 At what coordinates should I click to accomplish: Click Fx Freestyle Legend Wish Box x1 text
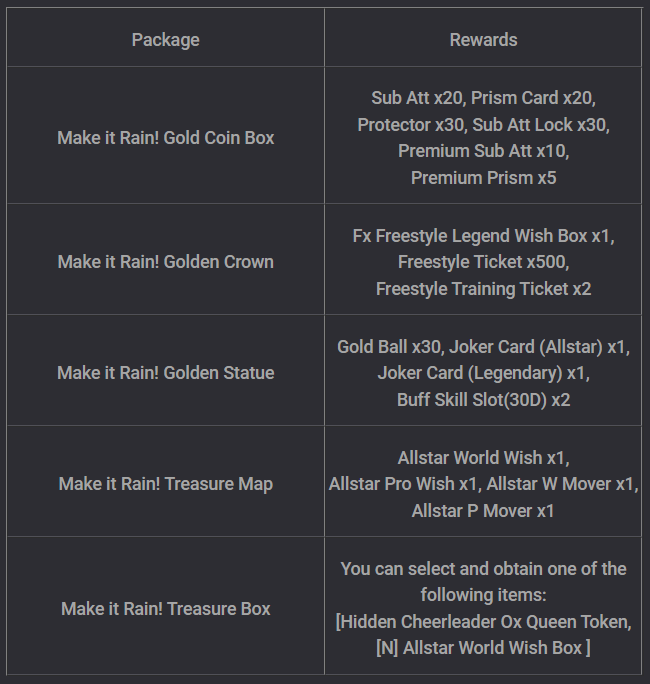[481, 236]
